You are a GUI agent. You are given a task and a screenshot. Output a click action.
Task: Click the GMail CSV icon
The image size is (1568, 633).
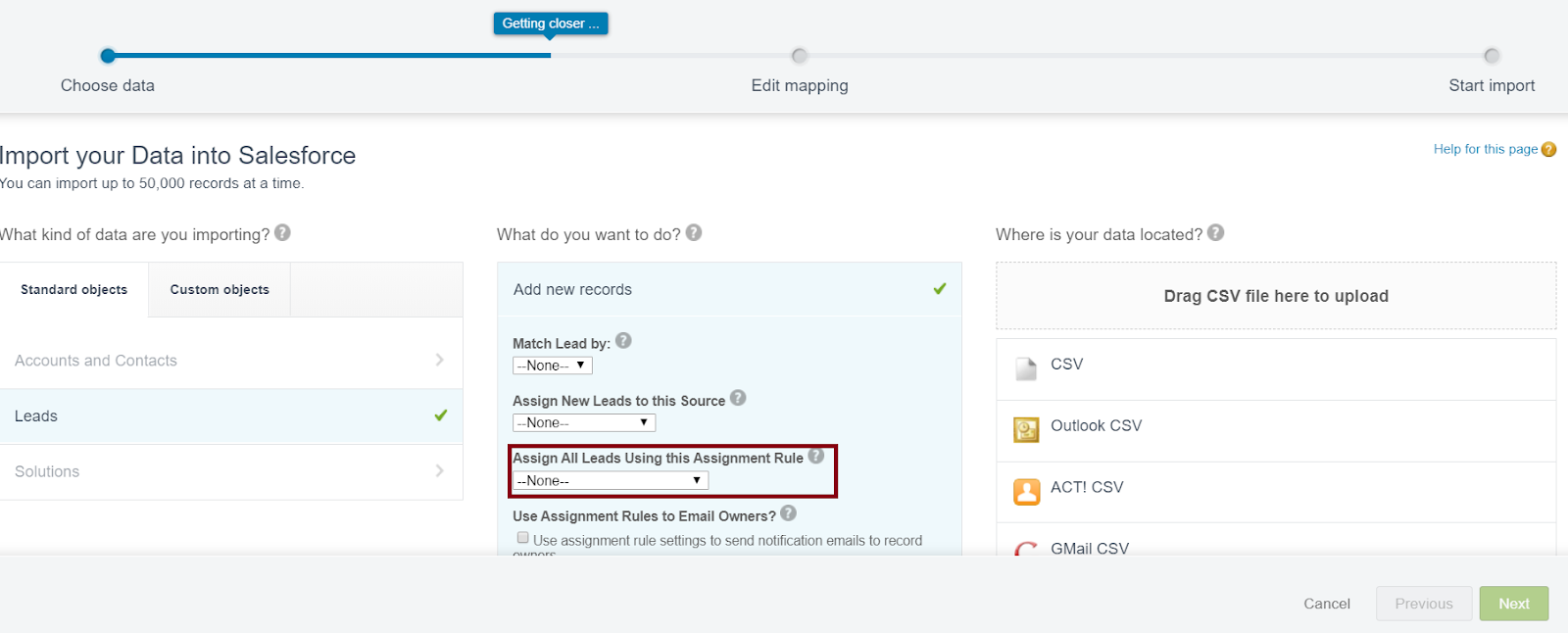pos(1026,549)
